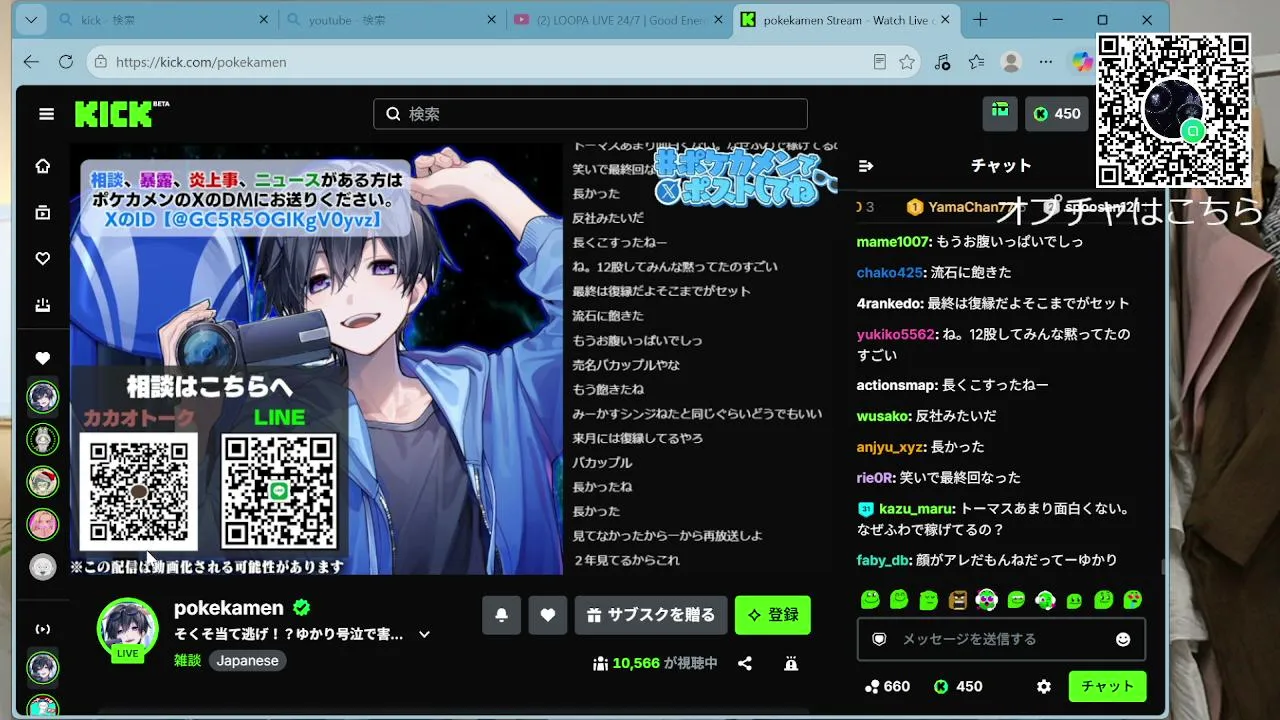Collapse the chat panel with the arrow icon
Image resolution: width=1280 pixels, height=720 pixels.
[866, 166]
